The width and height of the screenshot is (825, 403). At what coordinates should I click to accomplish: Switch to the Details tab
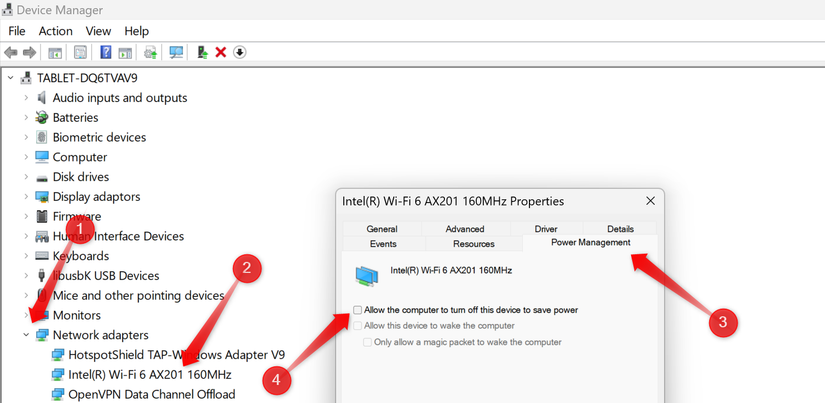pyautogui.click(x=620, y=229)
